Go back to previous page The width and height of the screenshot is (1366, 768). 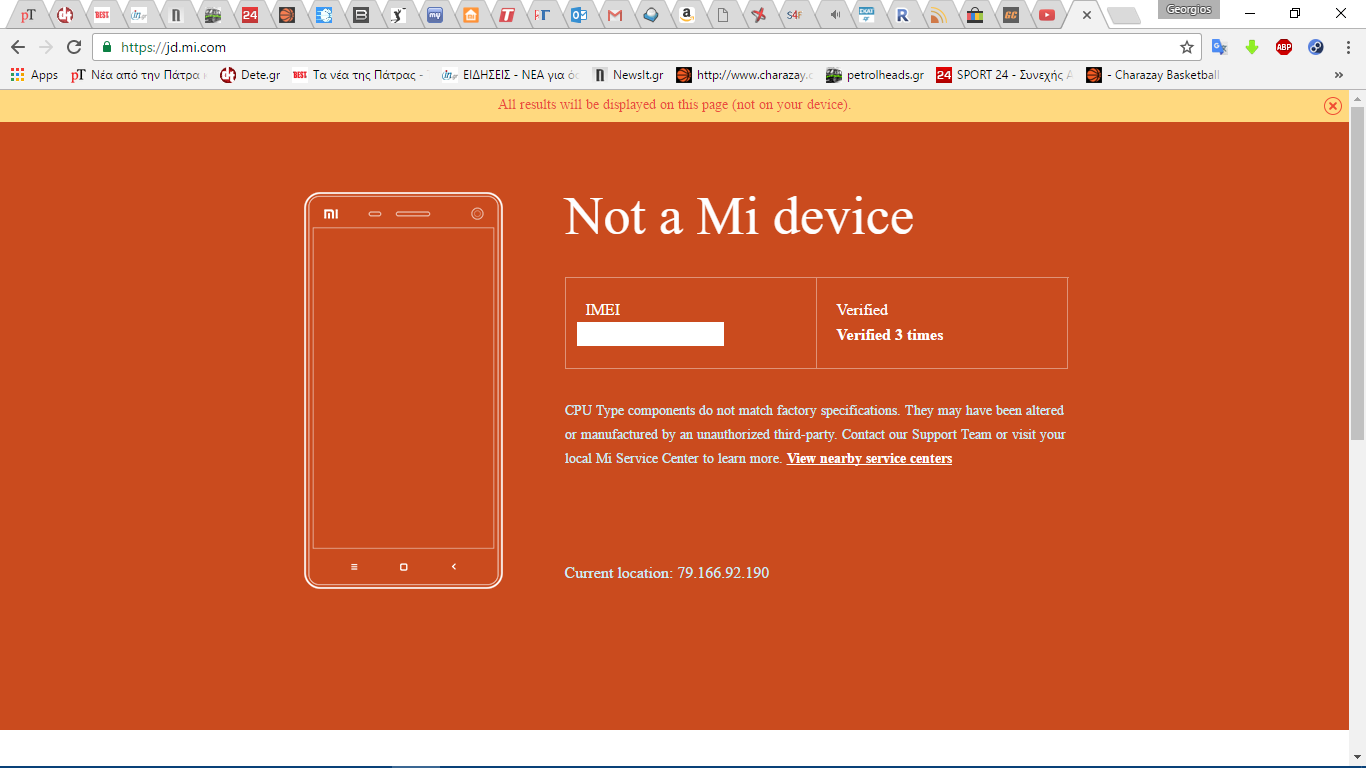pos(18,47)
